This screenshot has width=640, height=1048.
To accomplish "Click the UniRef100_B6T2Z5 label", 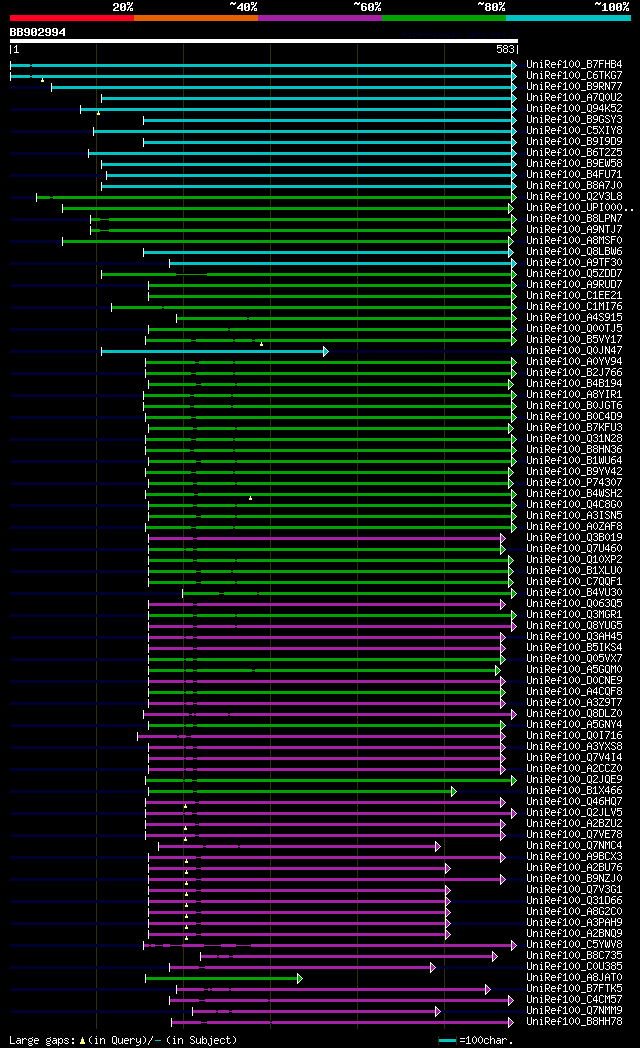I will pyautogui.click(x=574, y=152).
